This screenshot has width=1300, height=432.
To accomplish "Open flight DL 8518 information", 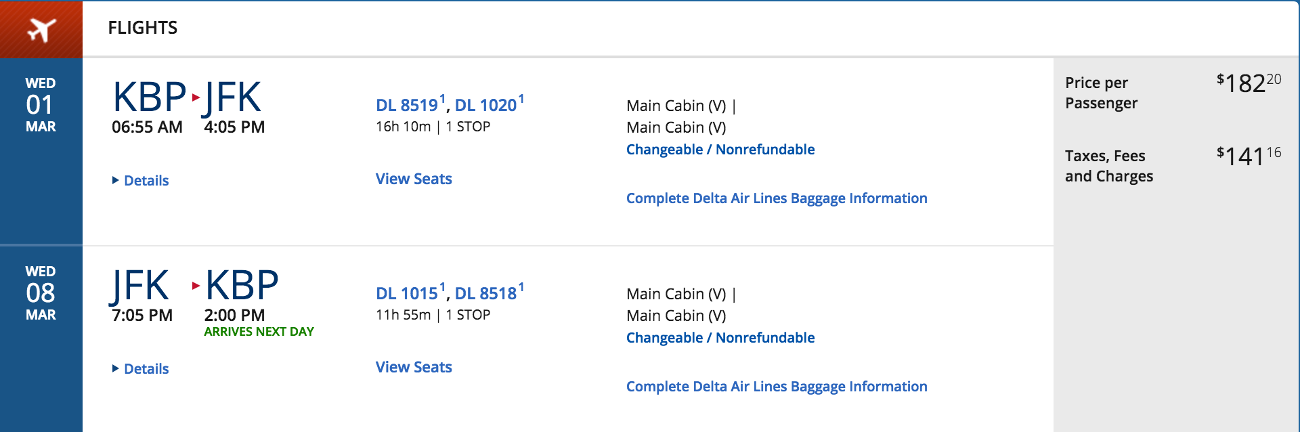I will (489, 293).
